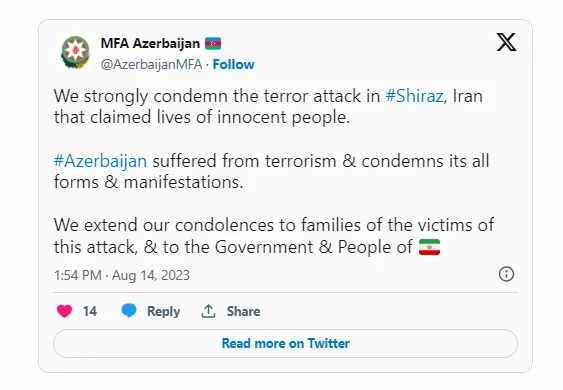Open the tweet info circle icon
The height and width of the screenshot is (390, 563).
point(506,274)
